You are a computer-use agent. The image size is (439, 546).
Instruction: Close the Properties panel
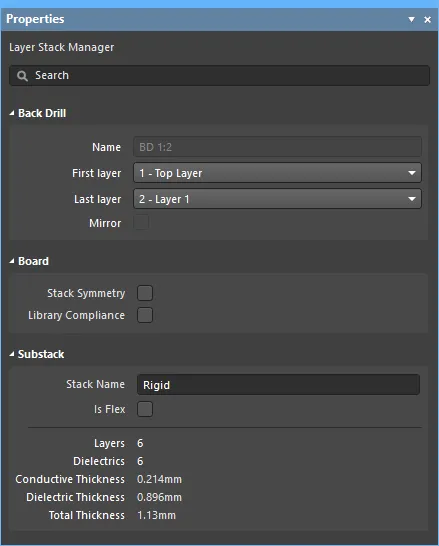(x=428, y=20)
